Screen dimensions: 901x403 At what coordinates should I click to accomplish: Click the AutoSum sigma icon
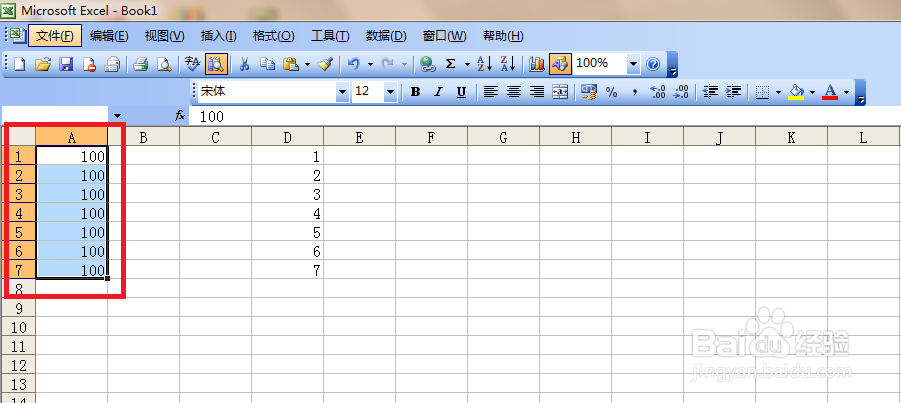tap(450, 64)
